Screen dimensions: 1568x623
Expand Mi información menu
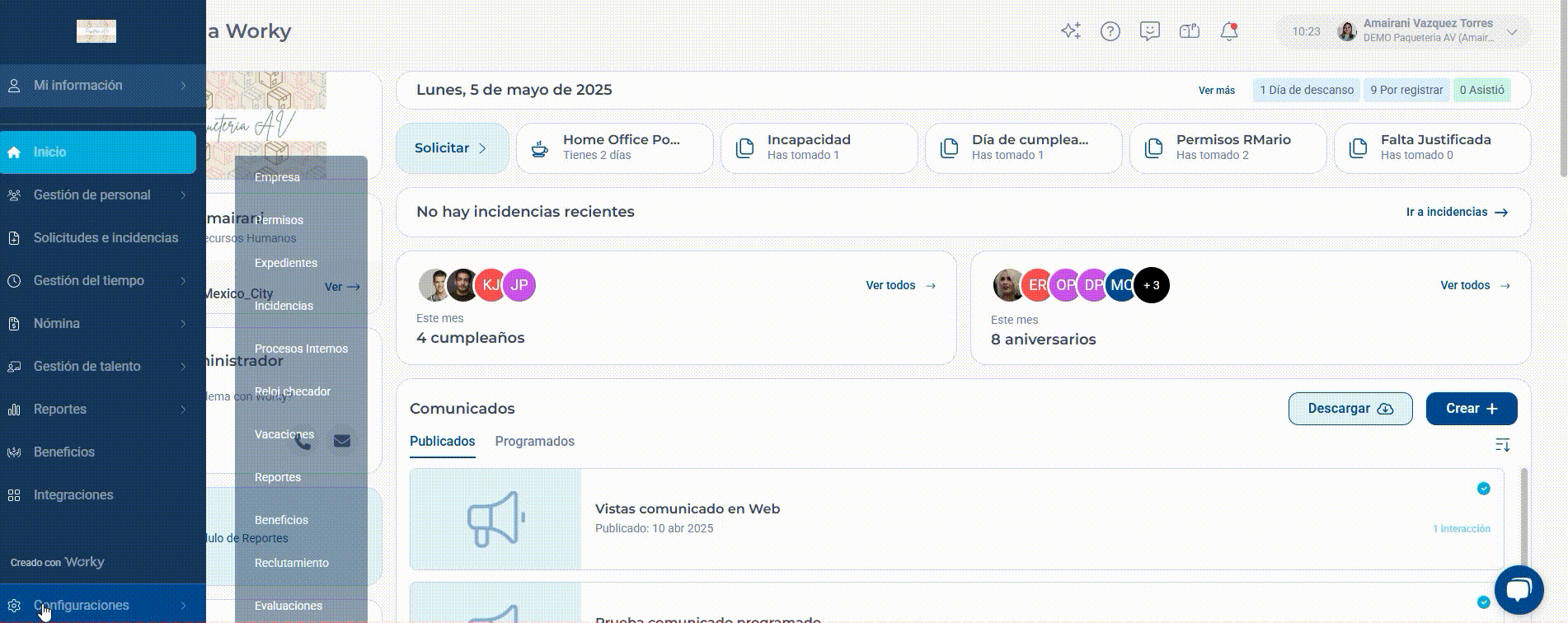tap(102, 85)
